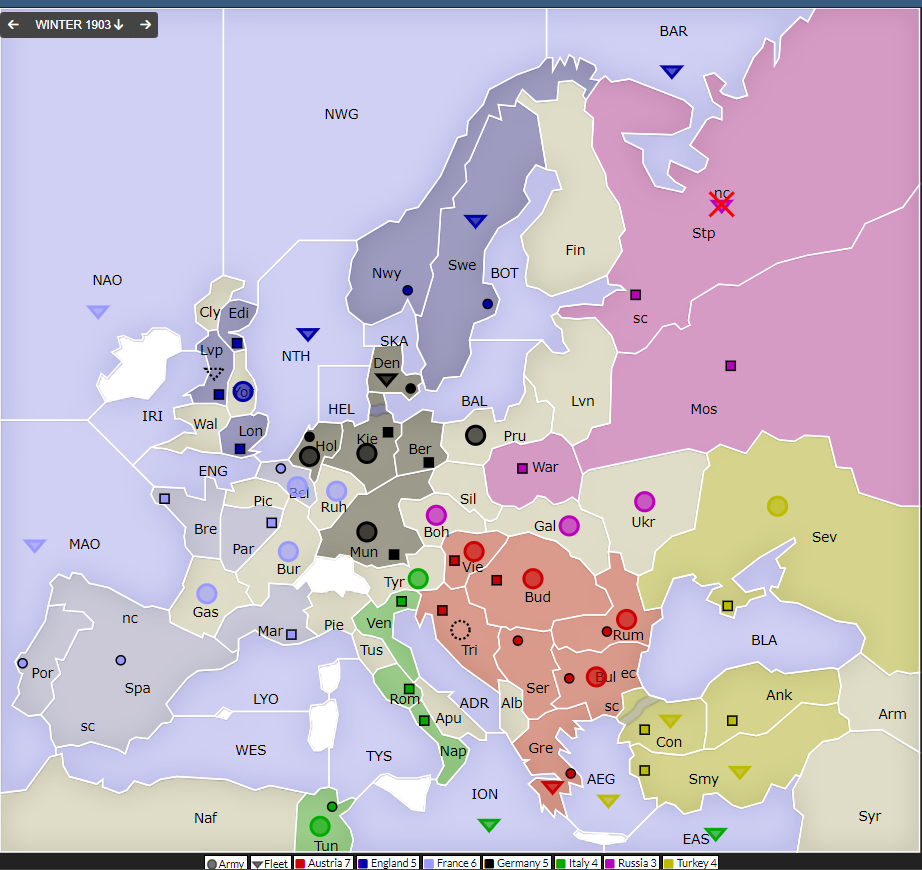Click the France 6 legend entry
Screen dimensions: 922x870
point(450,863)
